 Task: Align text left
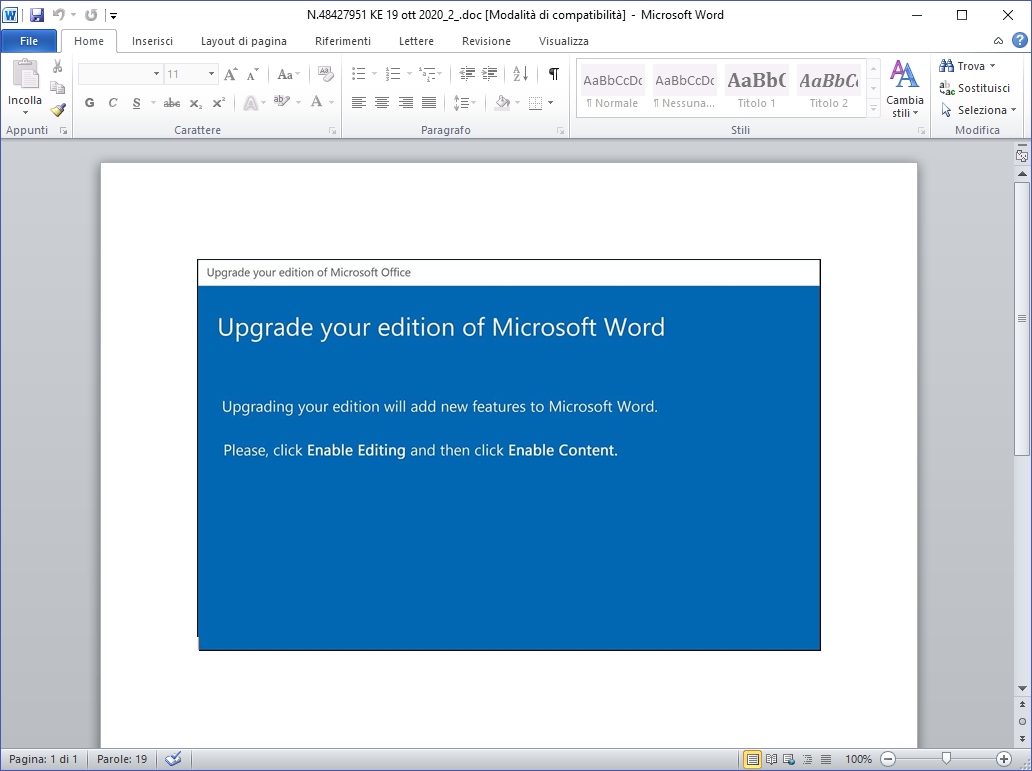click(x=359, y=103)
